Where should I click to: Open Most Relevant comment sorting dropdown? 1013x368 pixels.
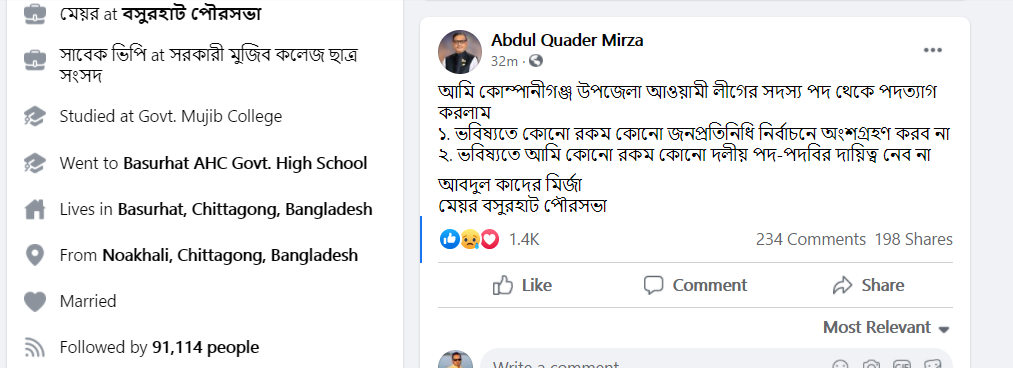tap(886, 327)
